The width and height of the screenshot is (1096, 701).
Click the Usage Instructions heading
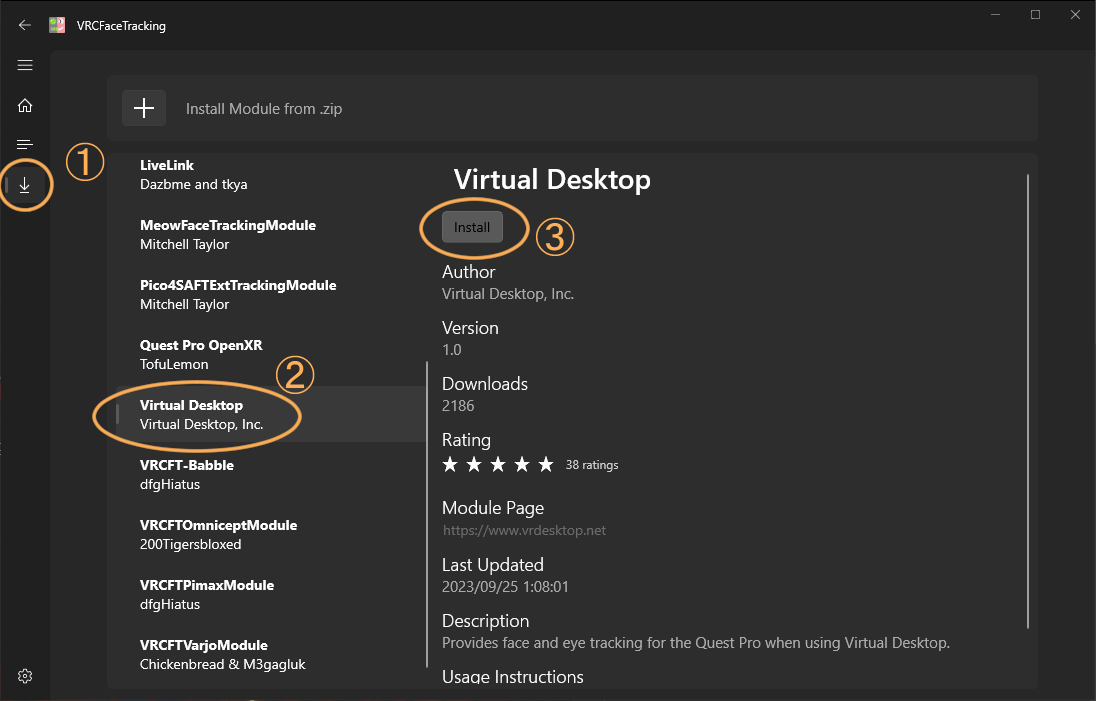(512, 676)
